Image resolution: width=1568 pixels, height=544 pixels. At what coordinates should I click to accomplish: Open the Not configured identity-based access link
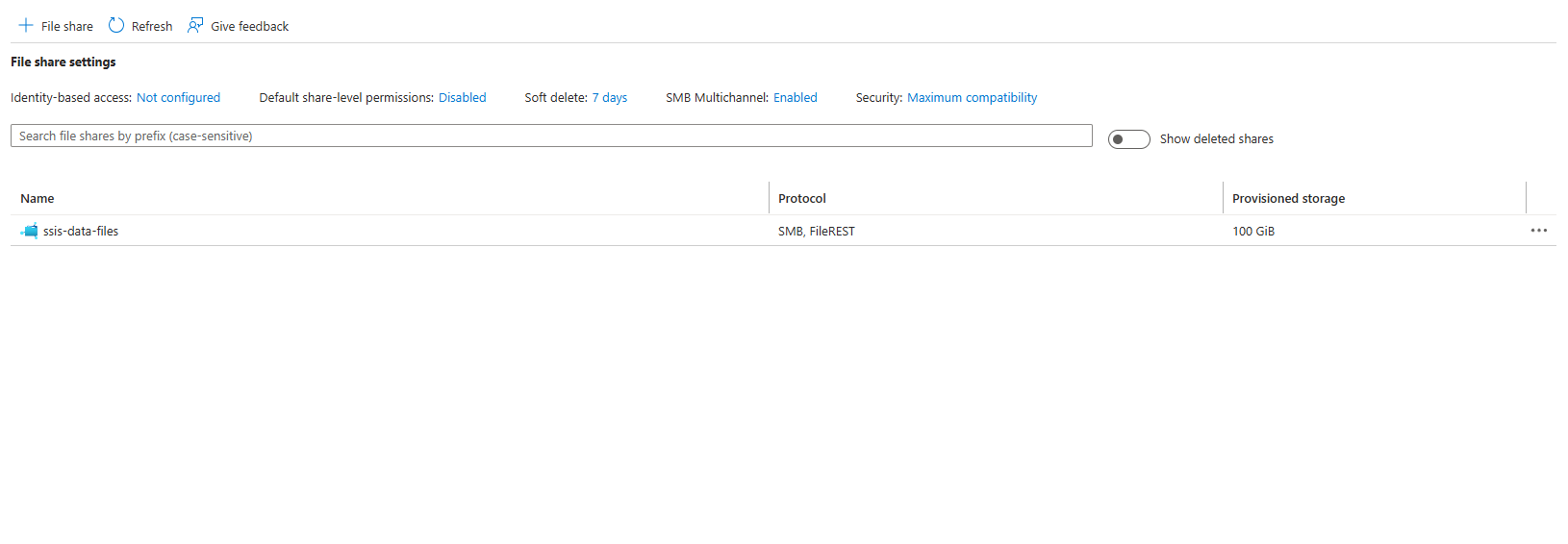click(178, 98)
